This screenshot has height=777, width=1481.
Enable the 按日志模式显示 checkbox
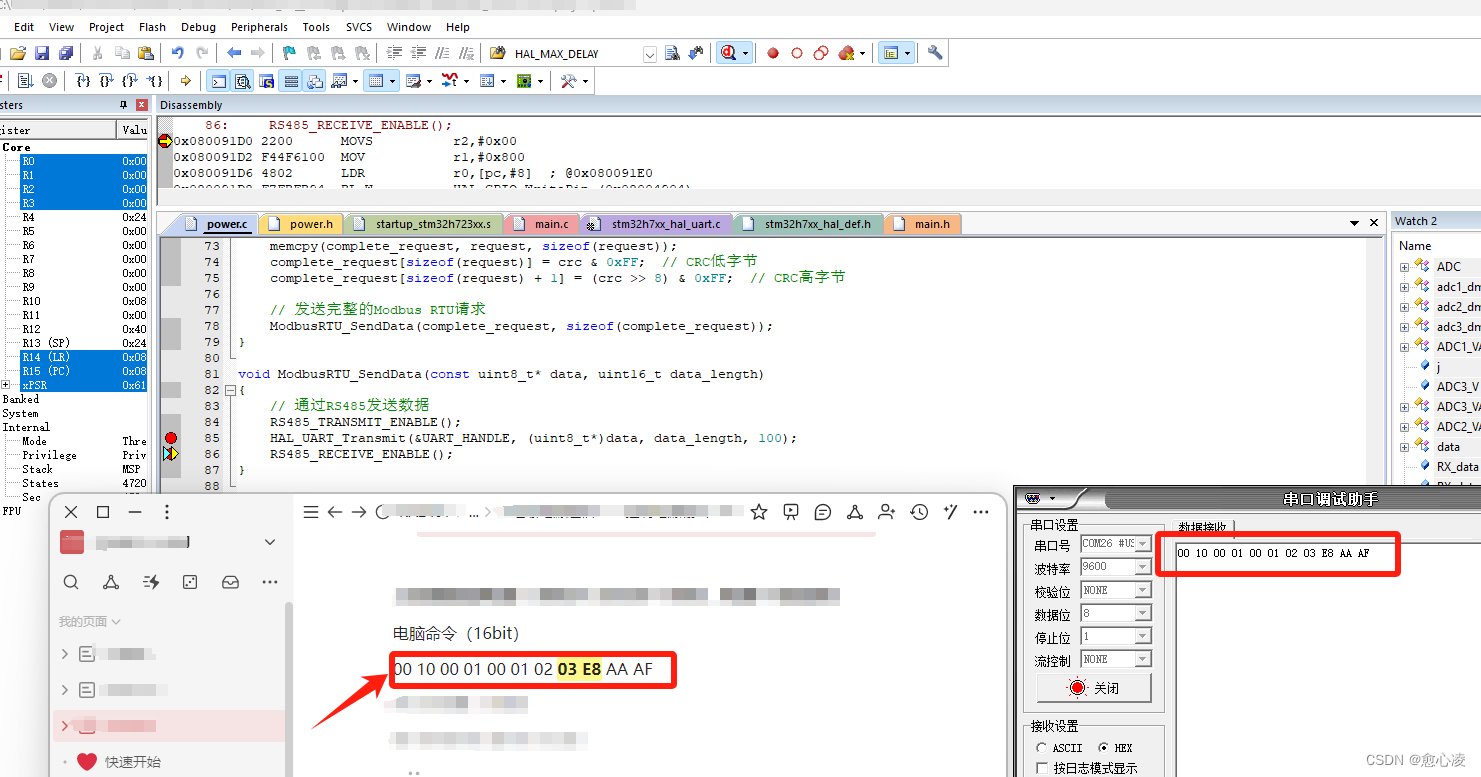(1040, 766)
